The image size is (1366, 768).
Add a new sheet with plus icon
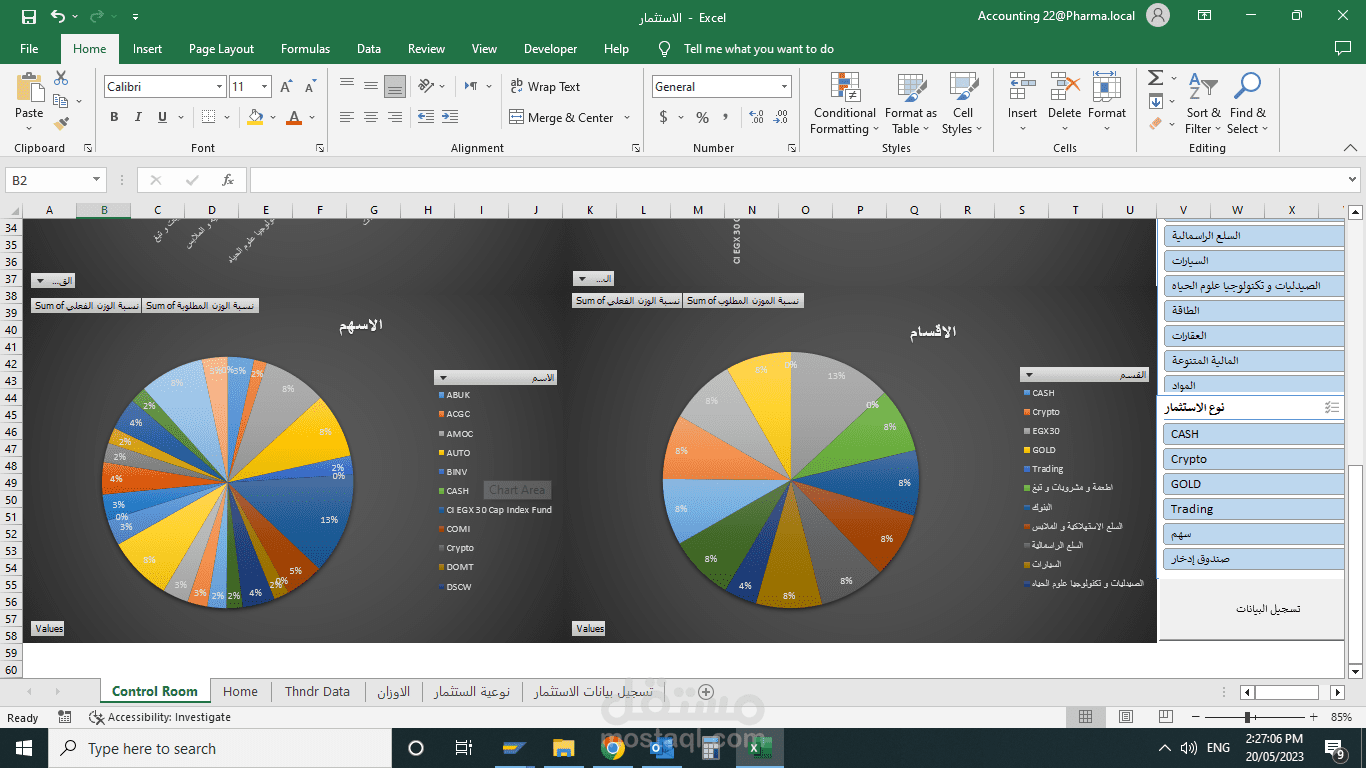coord(705,692)
